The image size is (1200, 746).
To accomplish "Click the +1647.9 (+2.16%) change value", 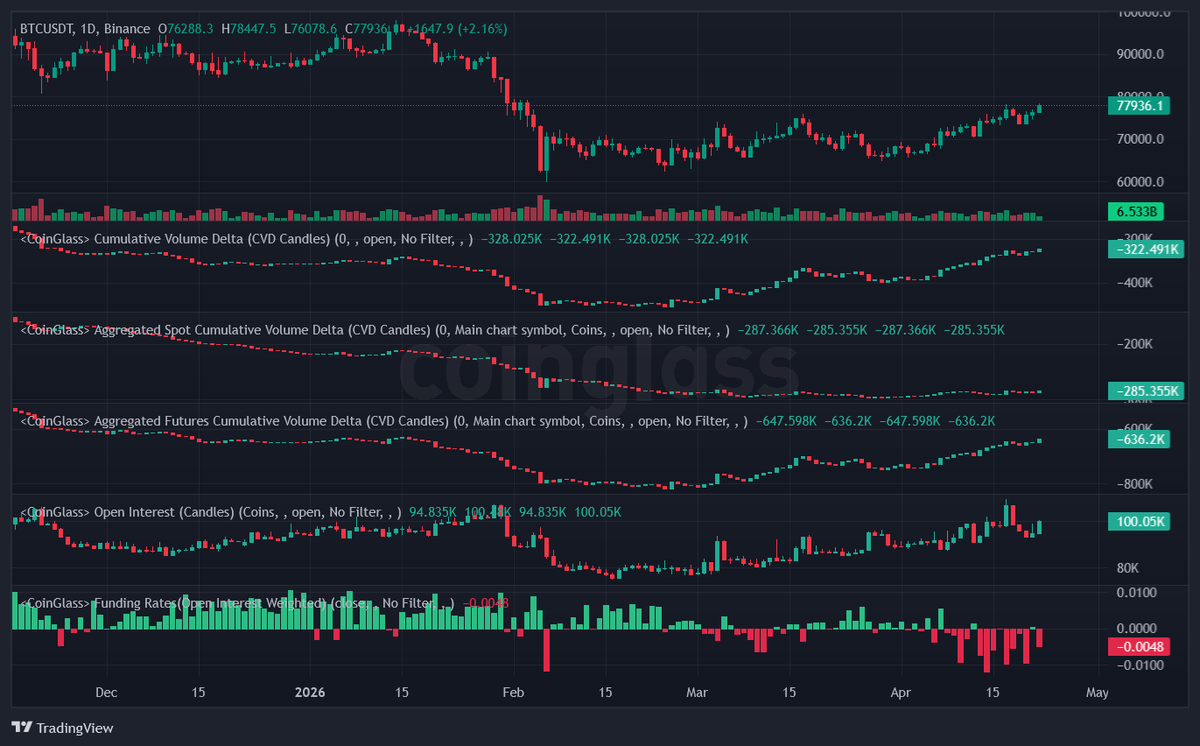I will pyautogui.click(x=457, y=29).
